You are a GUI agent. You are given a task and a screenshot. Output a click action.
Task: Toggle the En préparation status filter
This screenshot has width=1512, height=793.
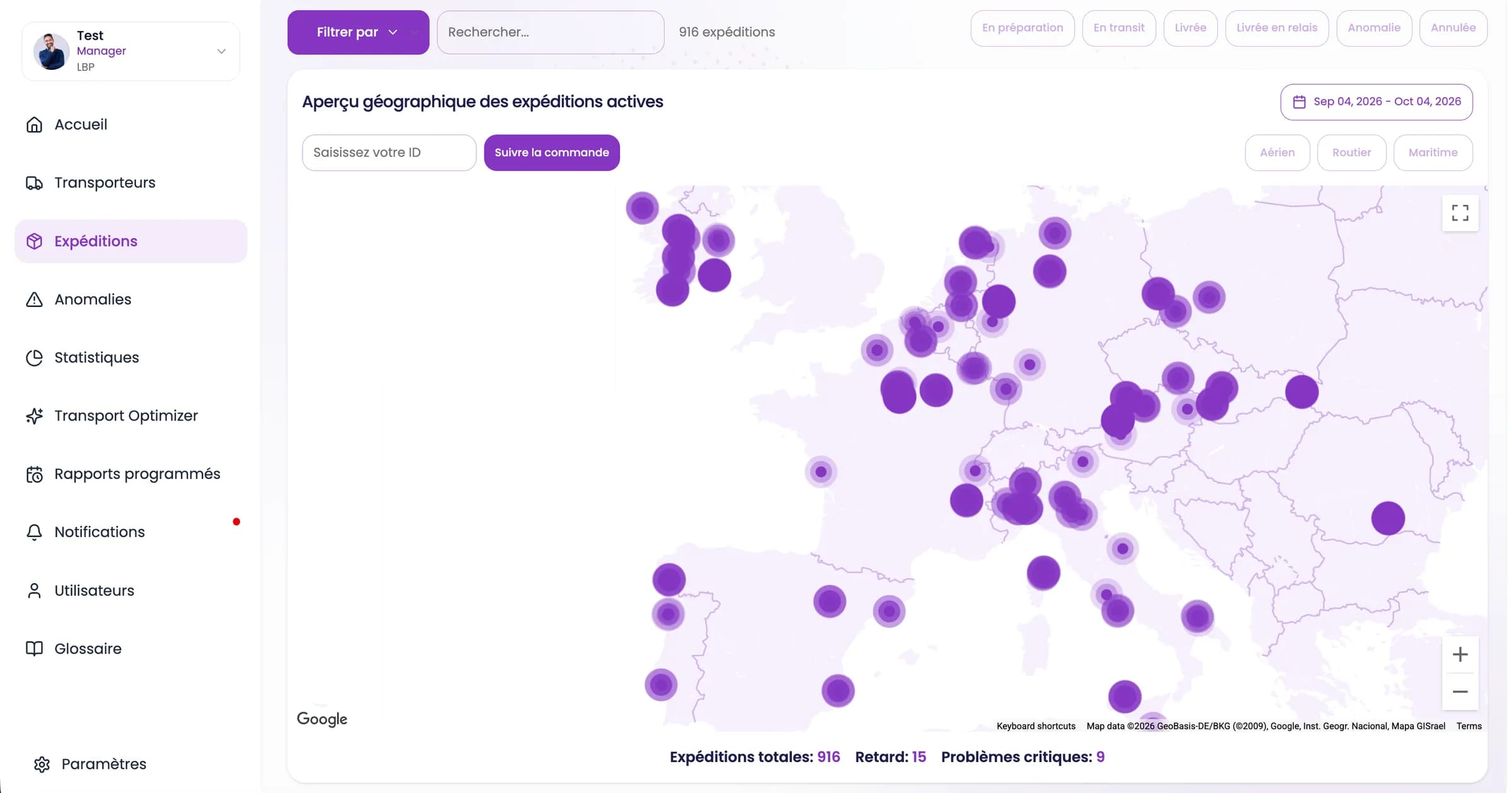pyautogui.click(x=1022, y=28)
